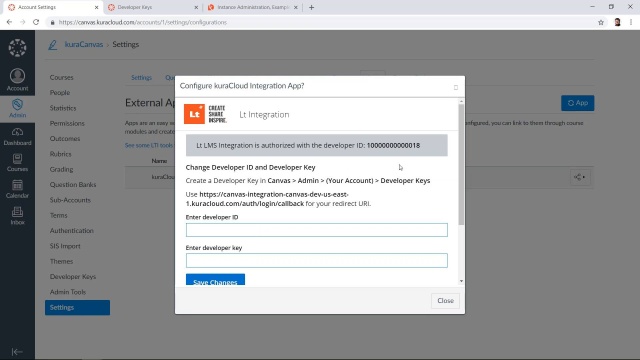Open SIS Import in the account menu

pos(65,246)
